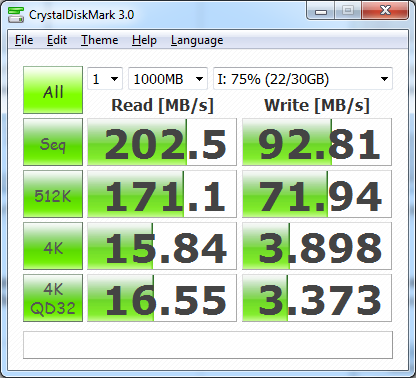Click the CrystalDiskMark app icon in title bar
Screen dimensions: 416x378
pyautogui.click(x=15, y=15)
